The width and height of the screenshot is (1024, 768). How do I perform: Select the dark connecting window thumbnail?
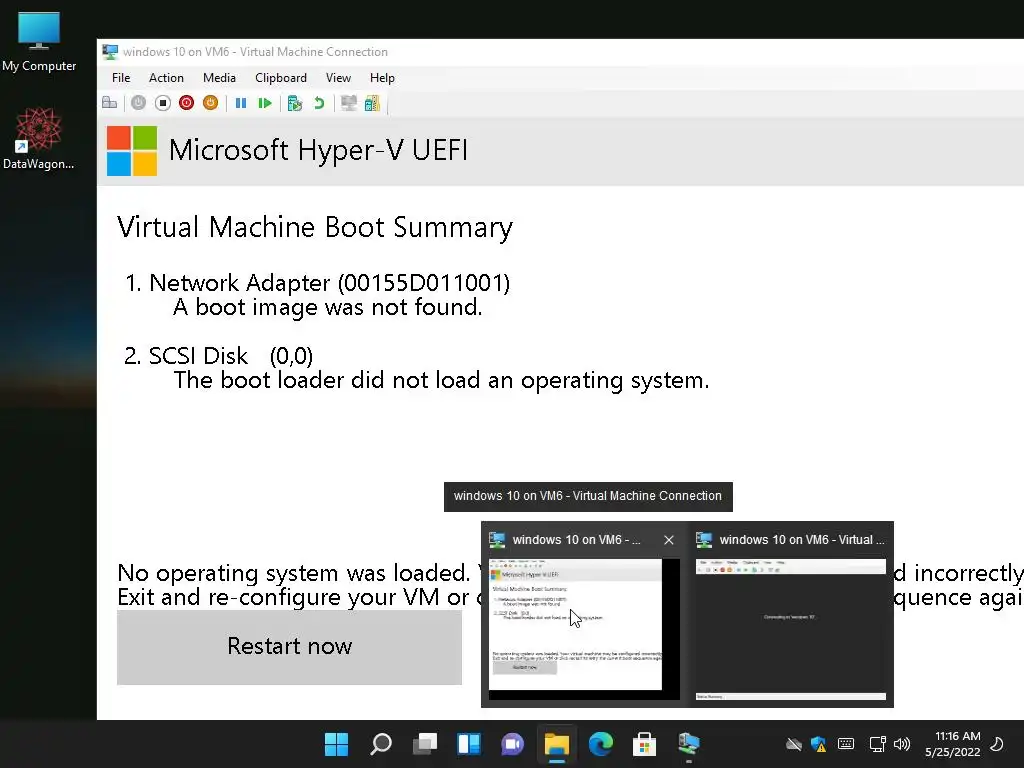pos(790,630)
